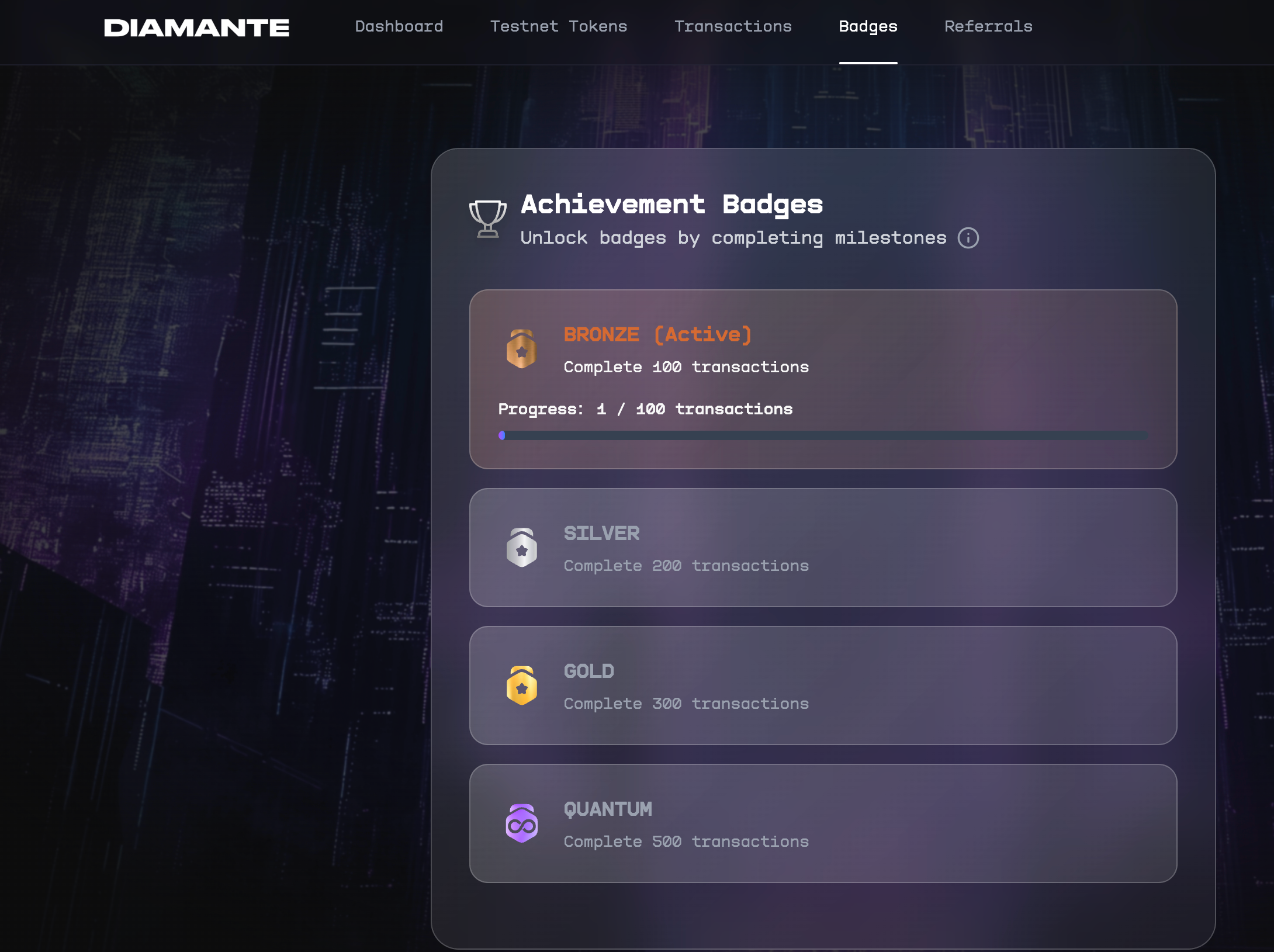Screen dimensions: 1274x952
Task: Click the DIAMANTE logo
Action: pyautogui.click(x=196, y=28)
